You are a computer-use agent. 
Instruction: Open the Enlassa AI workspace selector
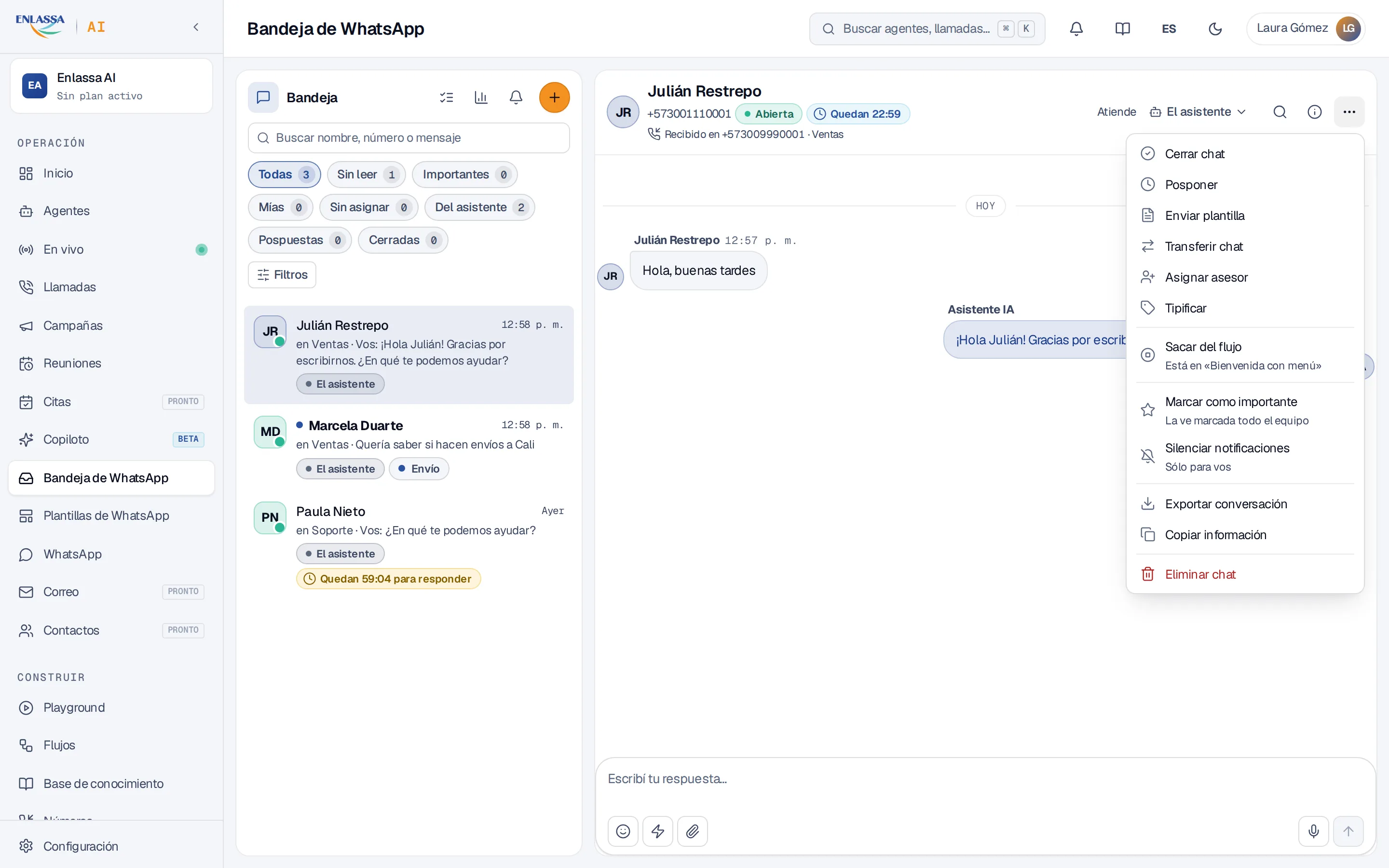tap(111, 85)
